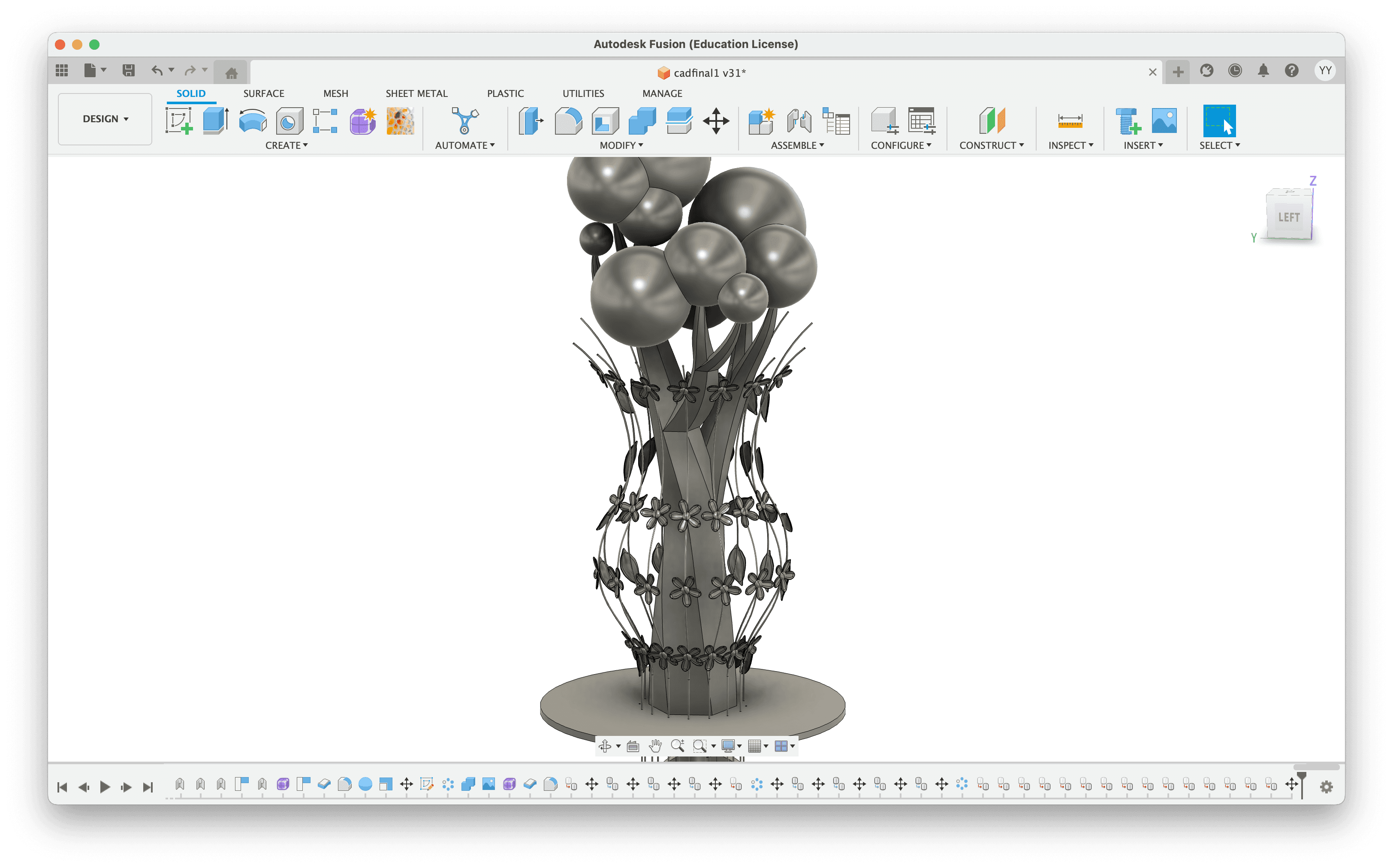Open the Joint tool in Assemble

tap(799, 121)
